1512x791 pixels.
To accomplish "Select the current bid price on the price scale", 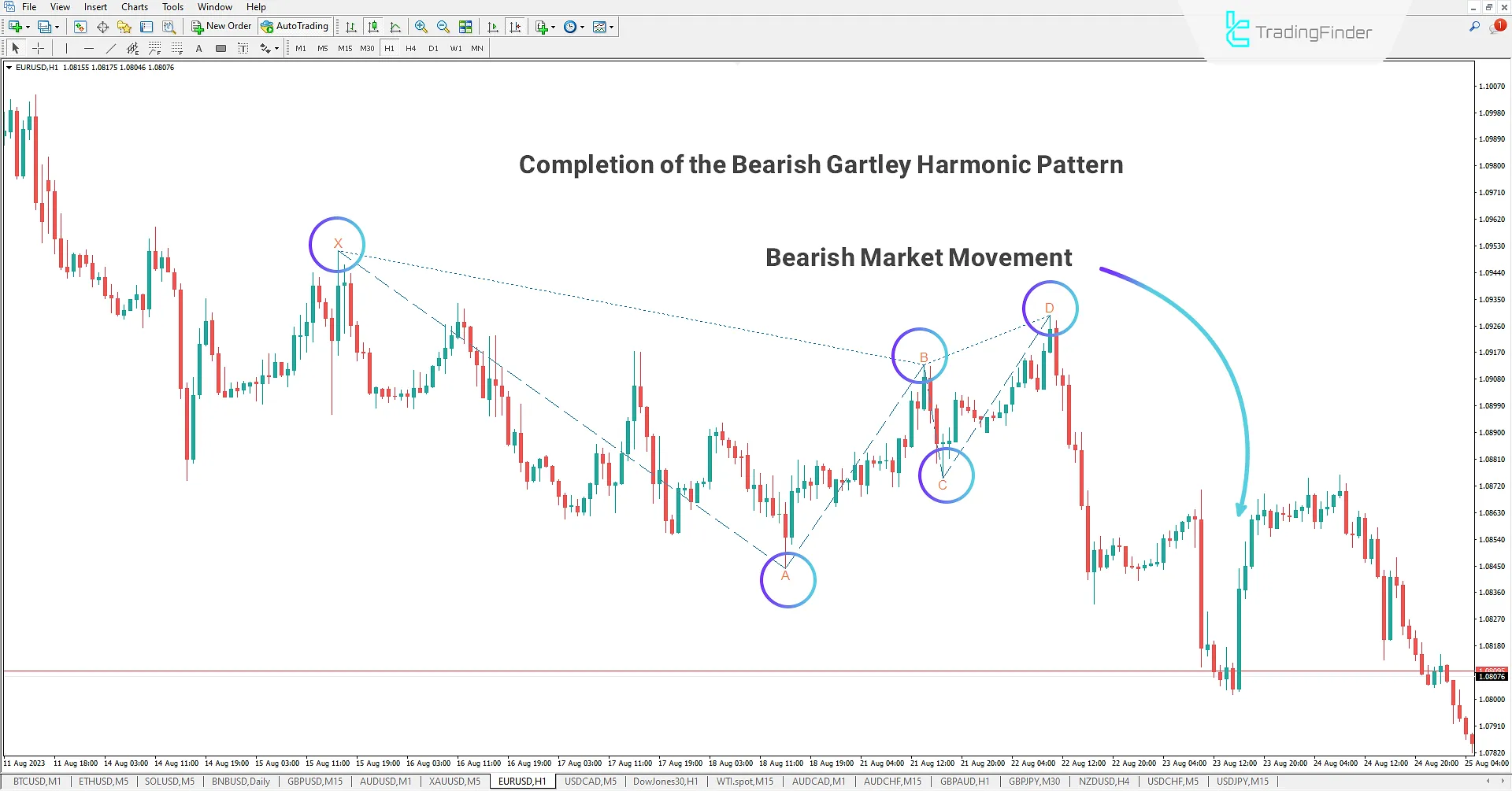I will click(x=1491, y=676).
